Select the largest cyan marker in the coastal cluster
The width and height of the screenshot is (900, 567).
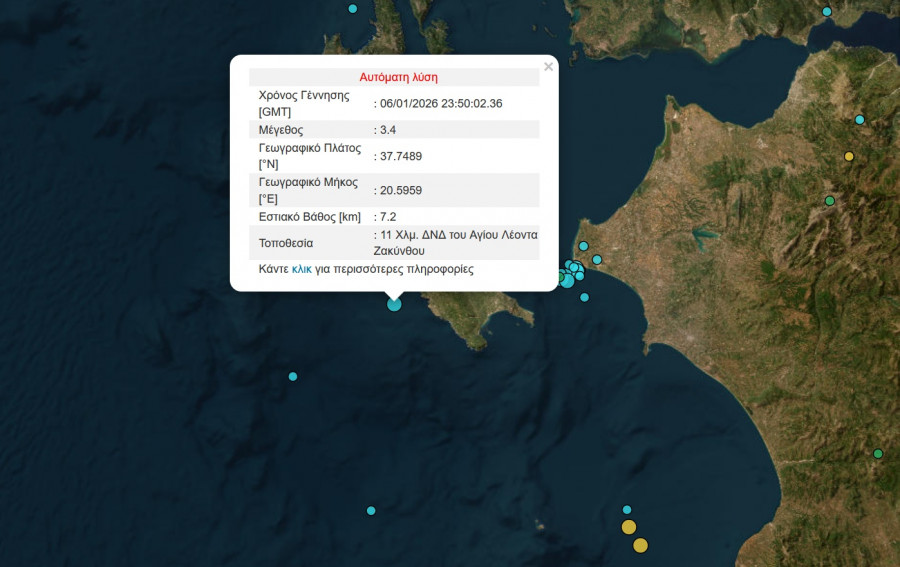pos(567,281)
